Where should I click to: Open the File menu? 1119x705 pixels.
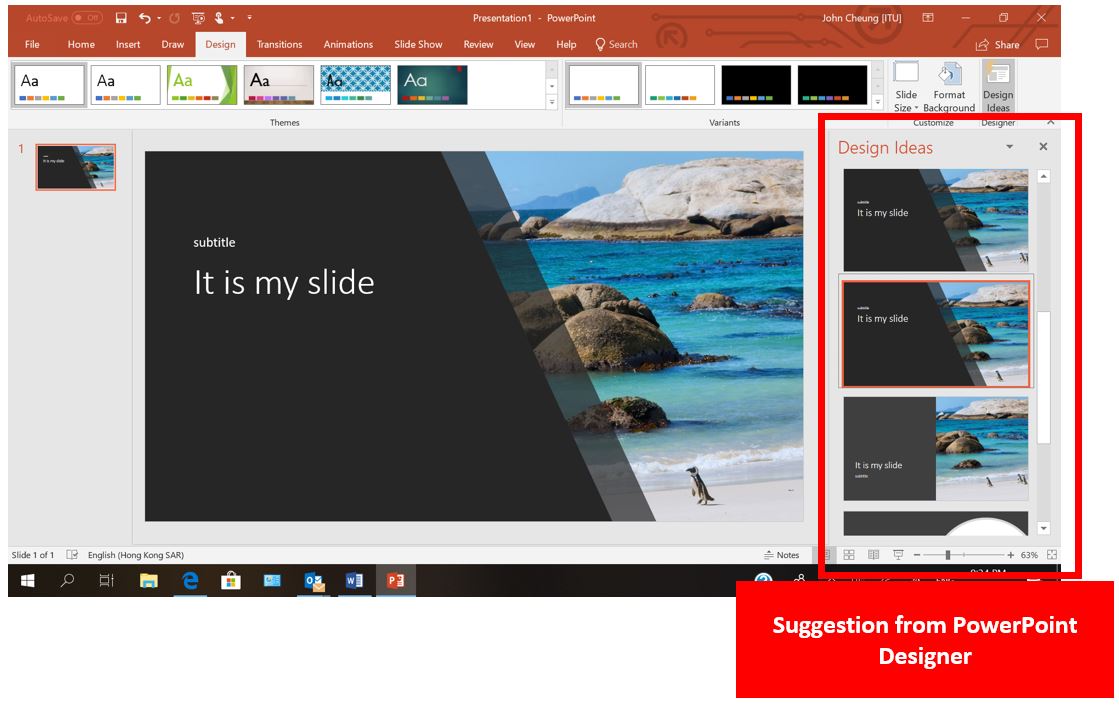32,44
